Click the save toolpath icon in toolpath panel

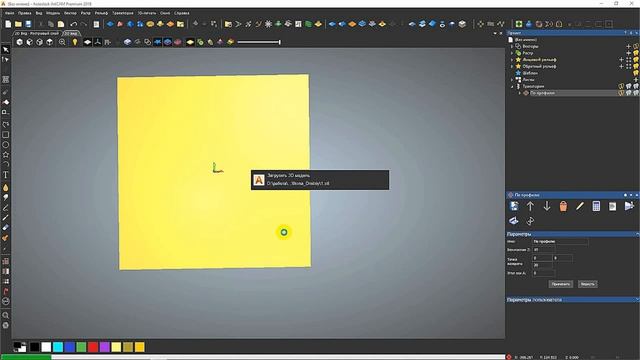coord(514,207)
